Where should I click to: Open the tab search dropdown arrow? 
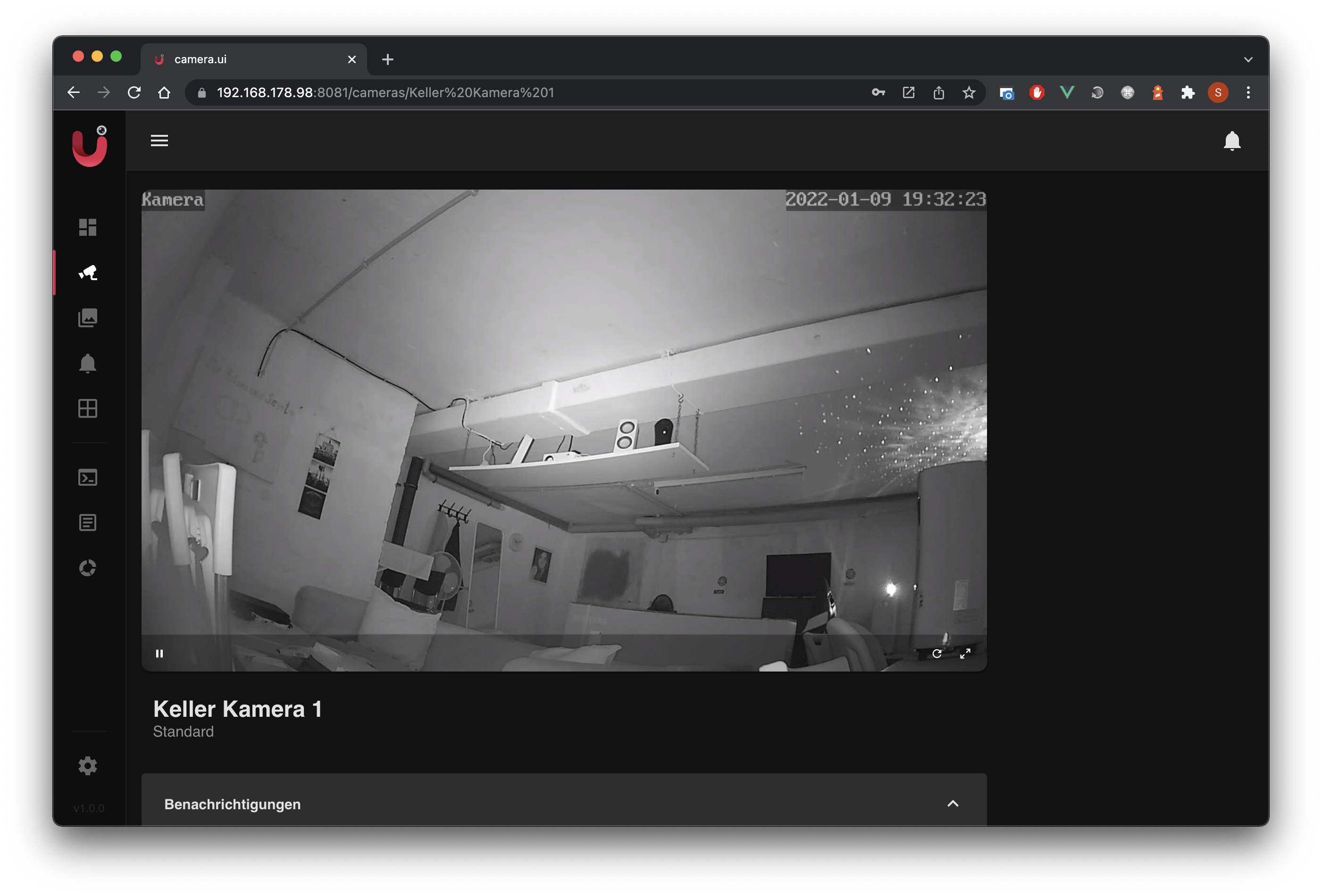1248,59
